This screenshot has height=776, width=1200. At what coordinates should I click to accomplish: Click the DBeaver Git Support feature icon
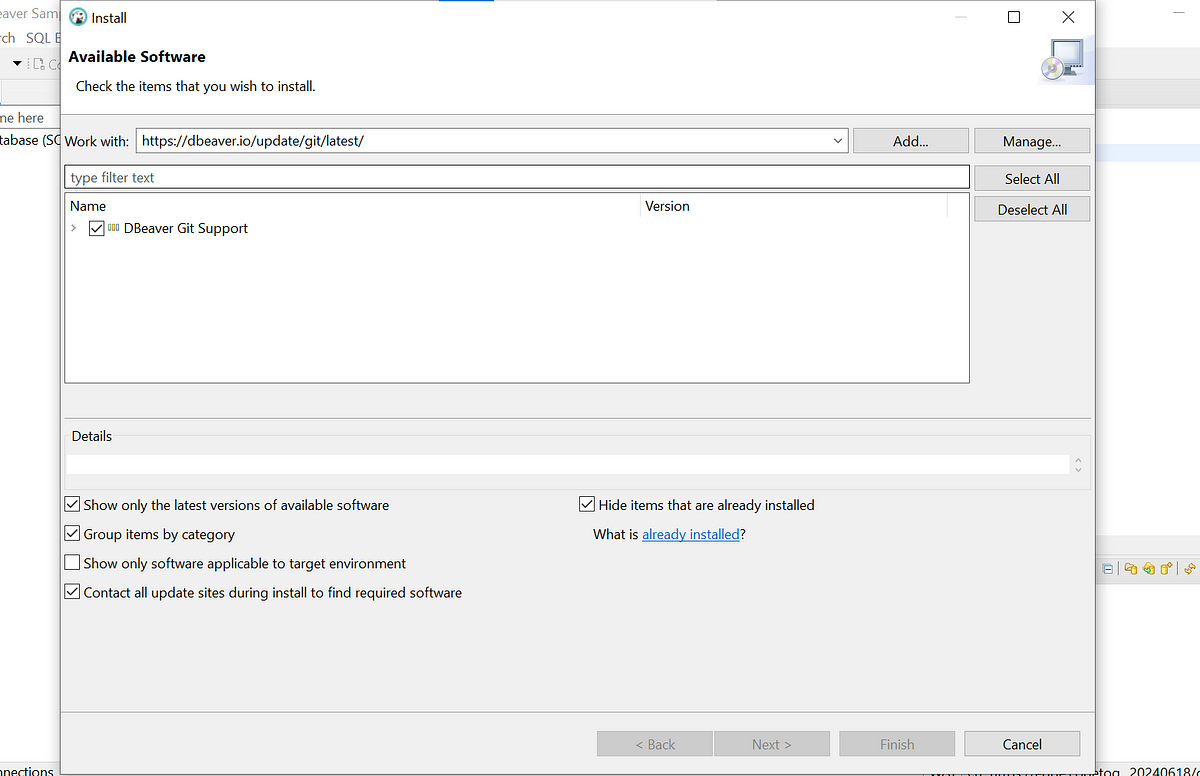(x=113, y=228)
